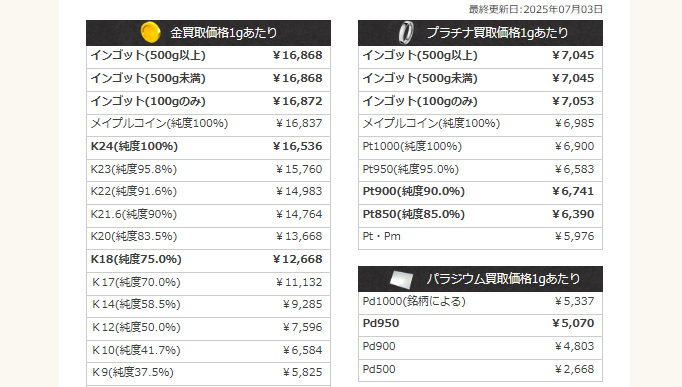Click the Pt900(純度90.0%) row
The image size is (682, 387).
point(480,192)
